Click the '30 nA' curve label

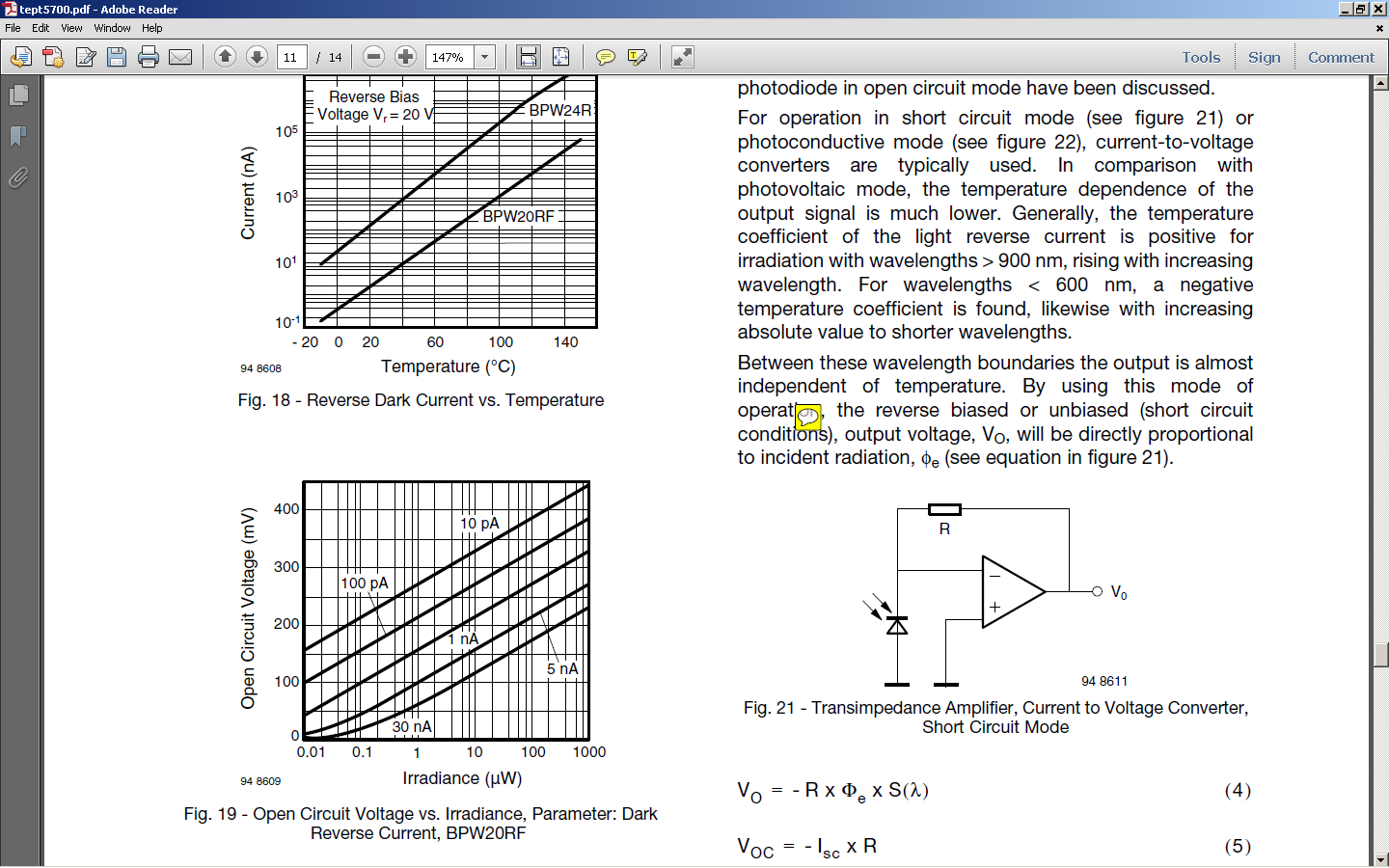tap(412, 726)
